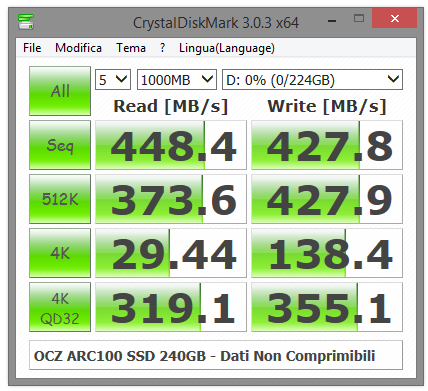Image resolution: width=428 pixels, height=391 pixels.
Task: Run all benchmarks with the All button
Action: [60, 91]
